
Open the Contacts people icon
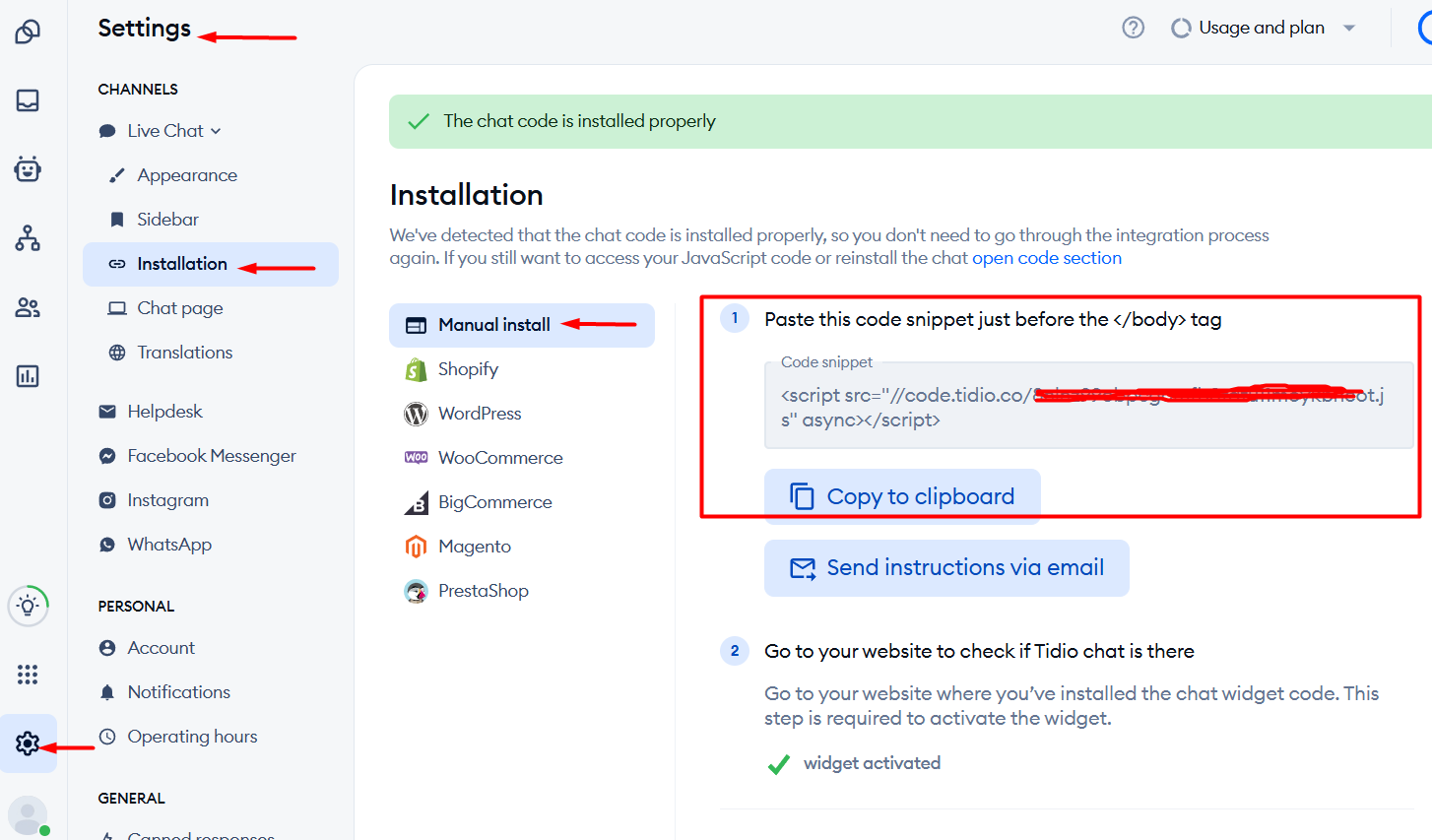28,308
